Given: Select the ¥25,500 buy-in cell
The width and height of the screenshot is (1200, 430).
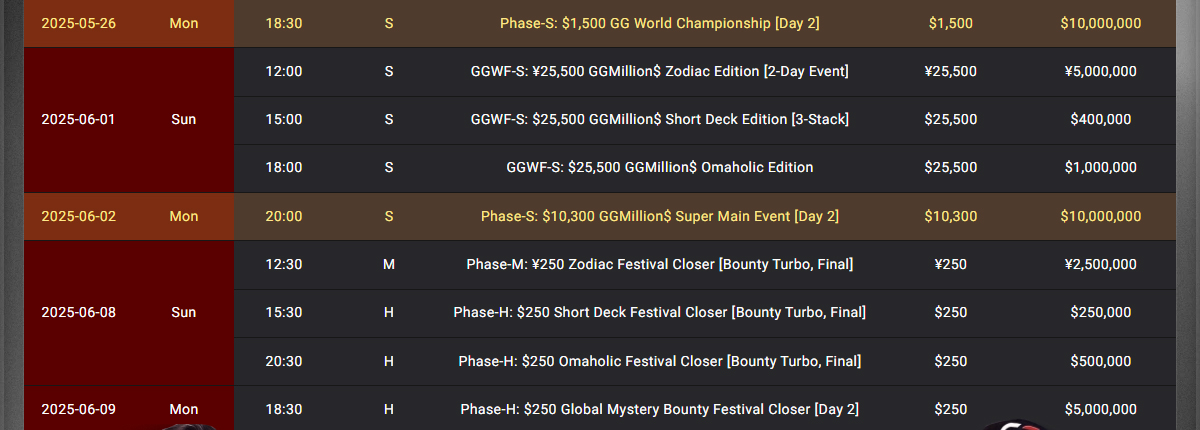Looking at the screenshot, I should (x=950, y=71).
